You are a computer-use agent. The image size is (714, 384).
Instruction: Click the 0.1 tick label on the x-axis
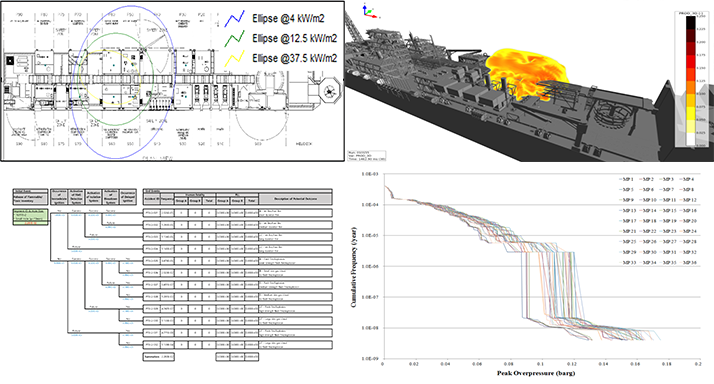[540, 364]
